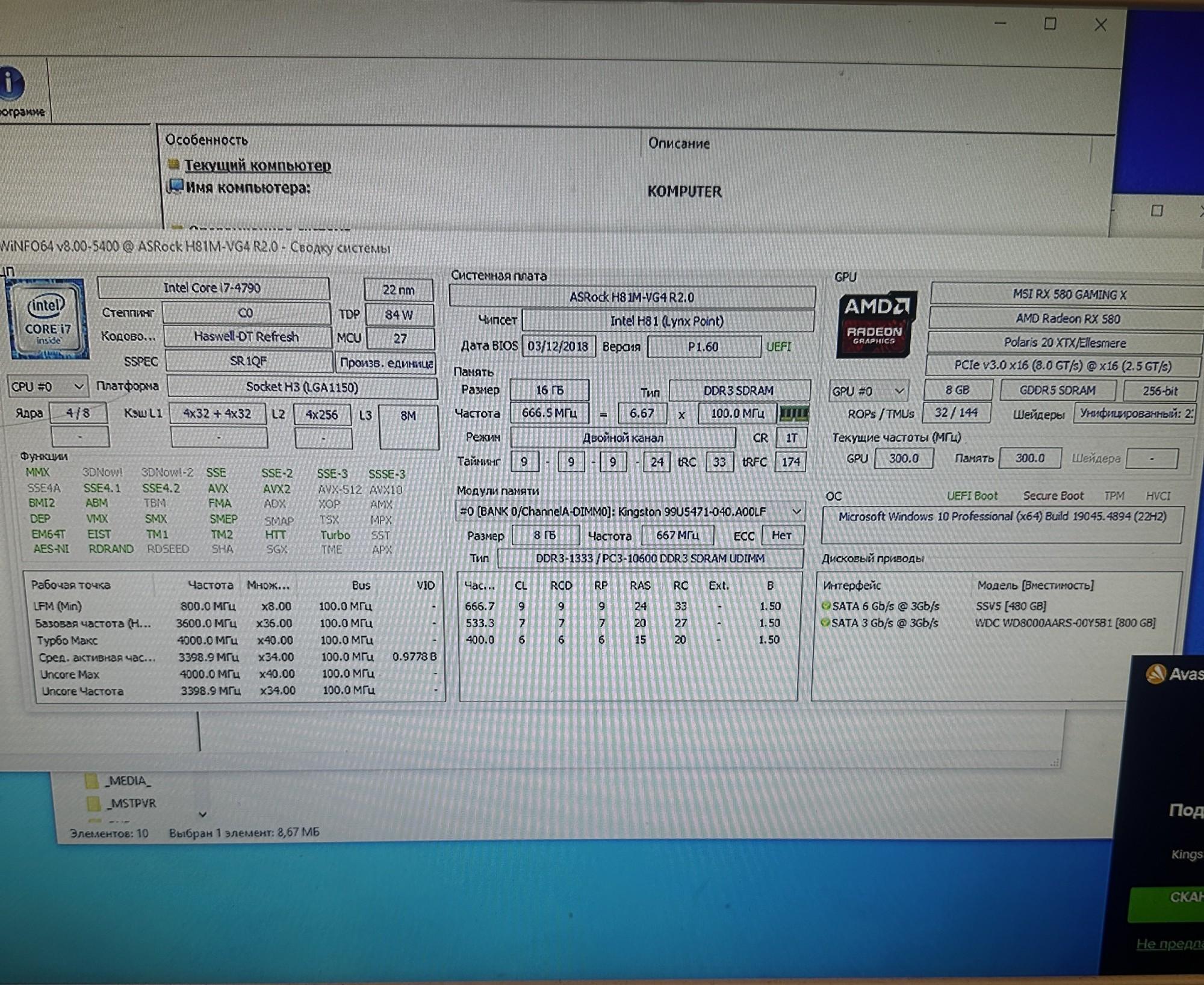This screenshot has width=1204, height=985.
Task: Click the 'Socket H3 (LGA1150)' platform field
Action: coord(302,388)
